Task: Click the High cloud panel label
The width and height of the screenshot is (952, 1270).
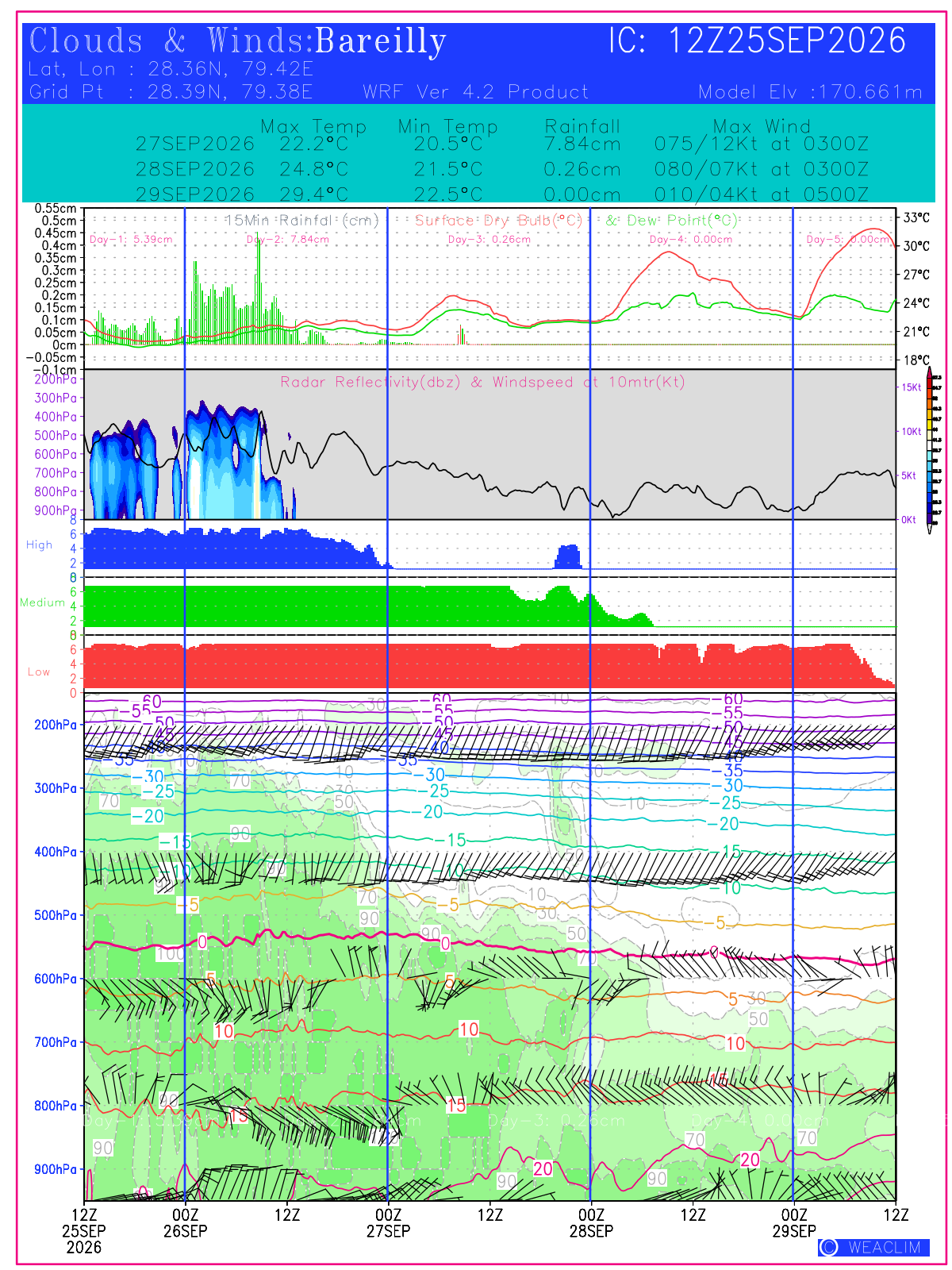Action: 39,545
